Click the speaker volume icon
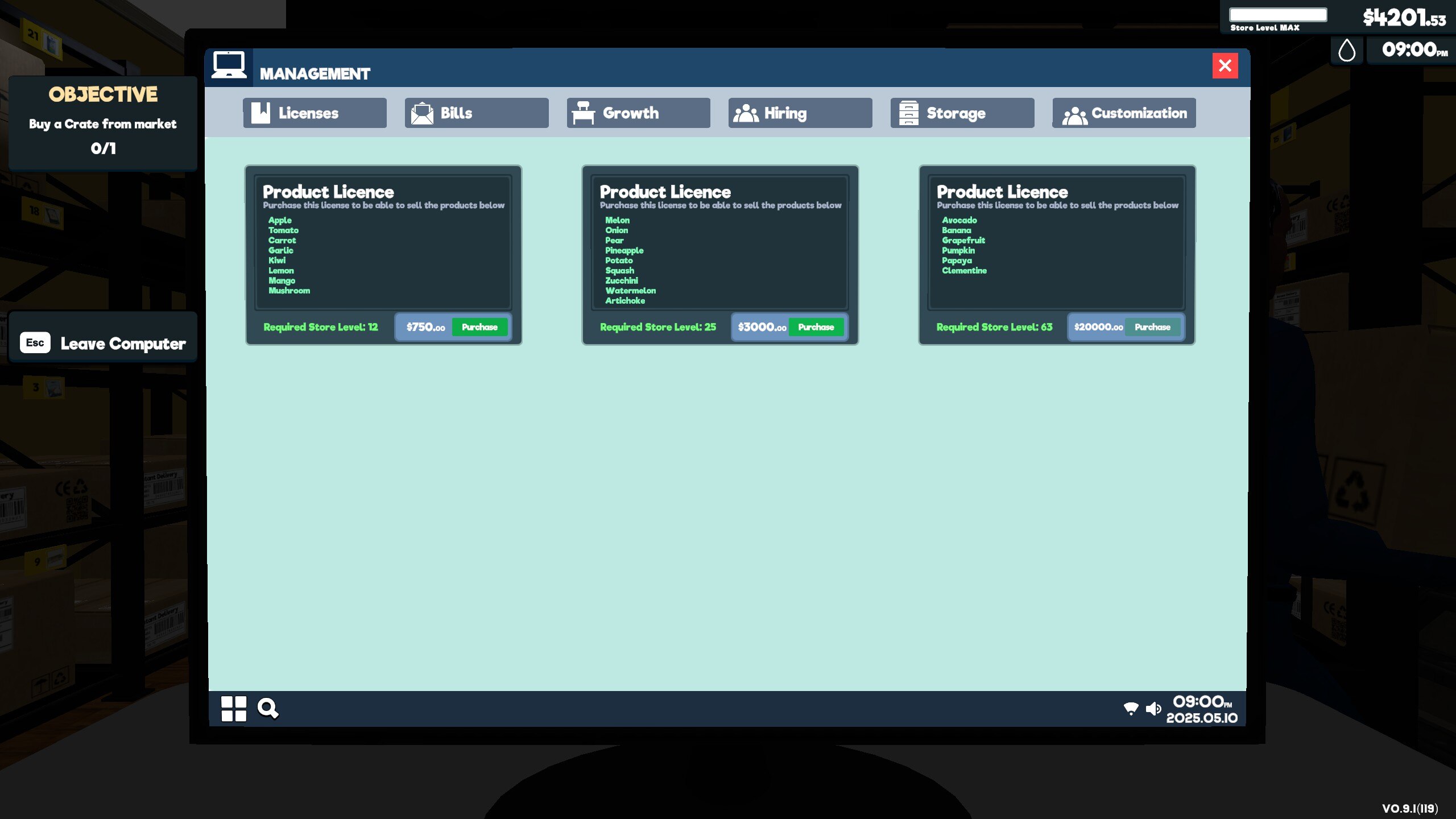Image resolution: width=1456 pixels, height=819 pixels. (1153, 709)
